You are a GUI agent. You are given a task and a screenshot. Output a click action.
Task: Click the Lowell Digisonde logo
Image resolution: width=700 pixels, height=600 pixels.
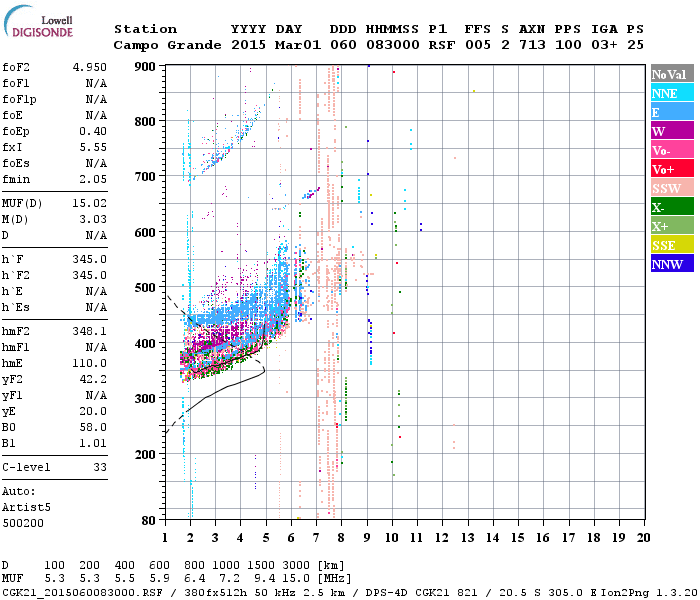pyautogui.click(x=38, y=21)
